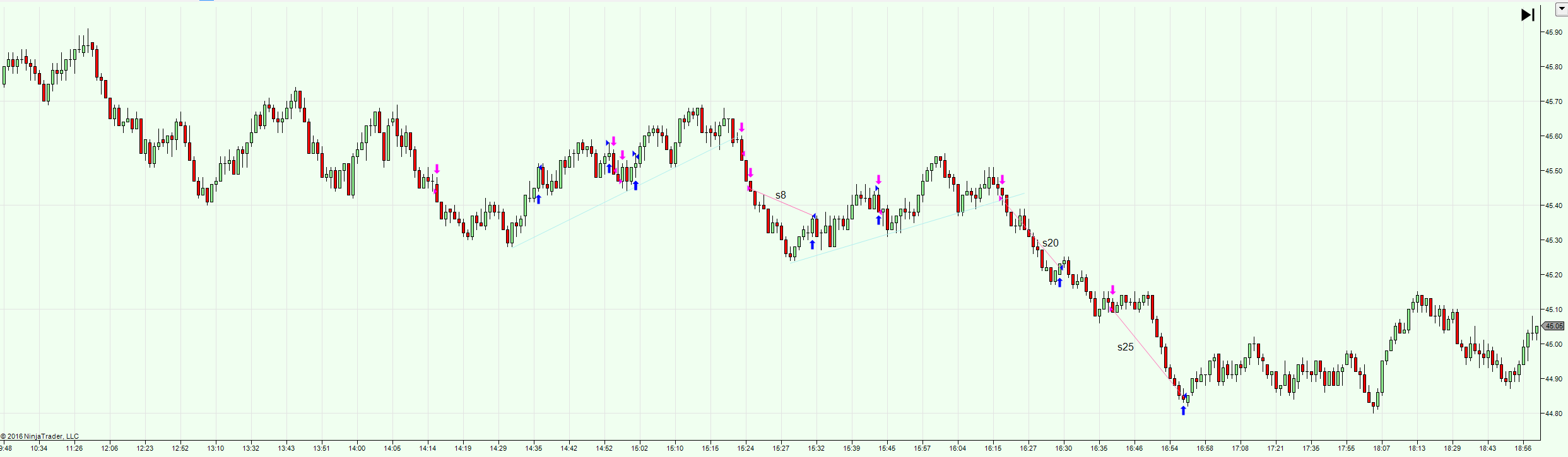Screen dimensions: 1568x457
Task: Click the 14:00 time axis label
Action: coord(357,449)
